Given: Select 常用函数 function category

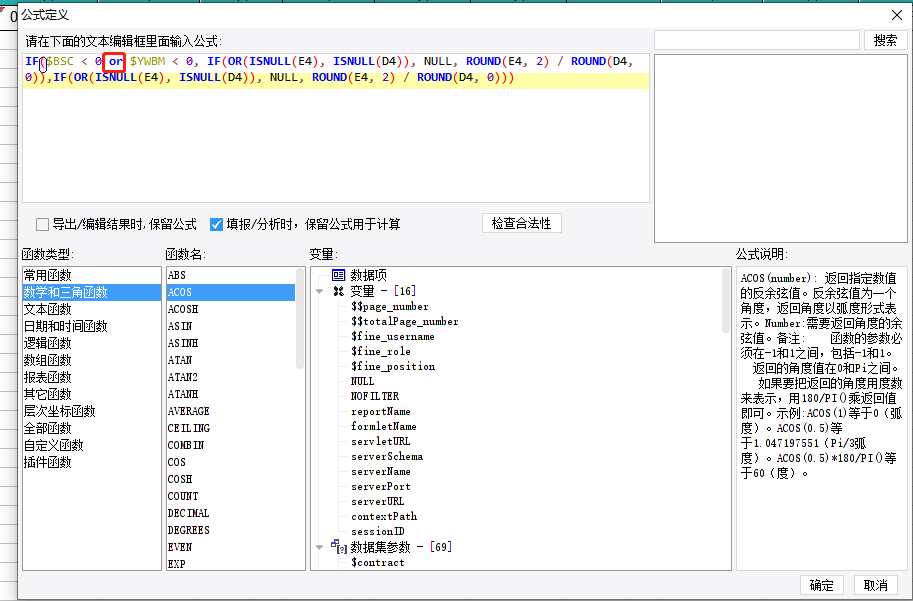Looking at the screenshot, I should click(48, 275).
